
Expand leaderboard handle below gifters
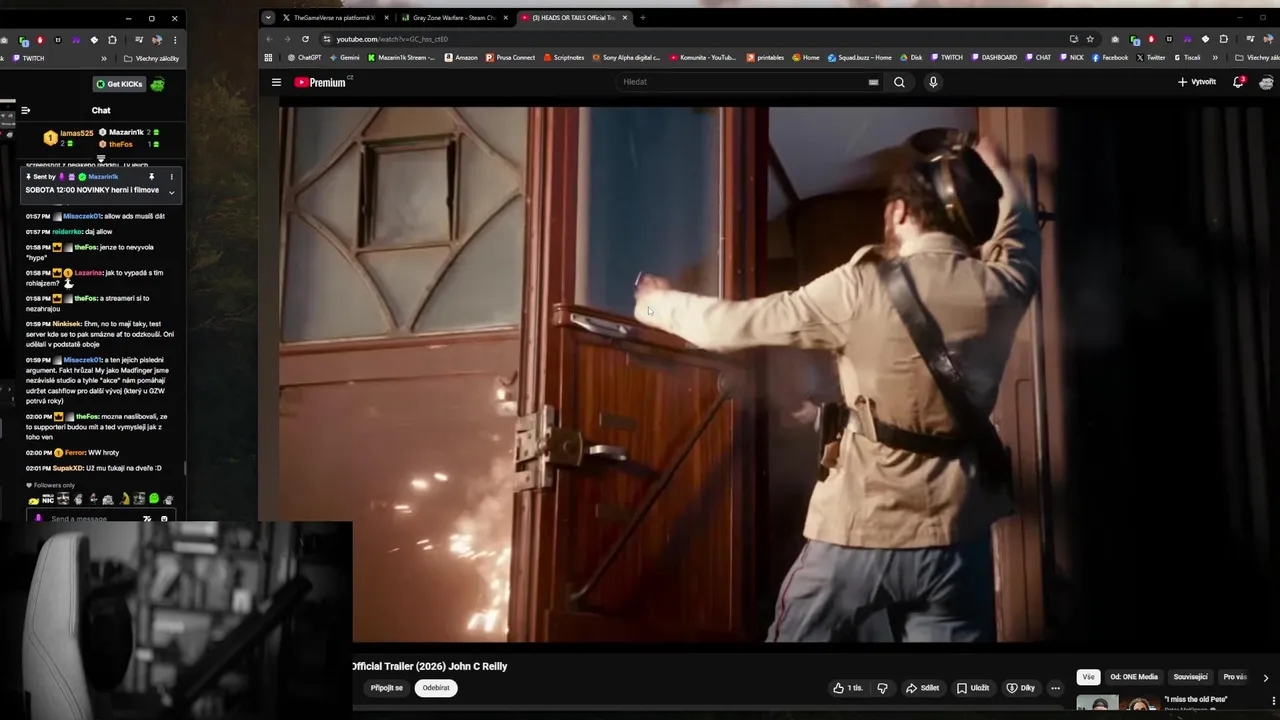101,159
